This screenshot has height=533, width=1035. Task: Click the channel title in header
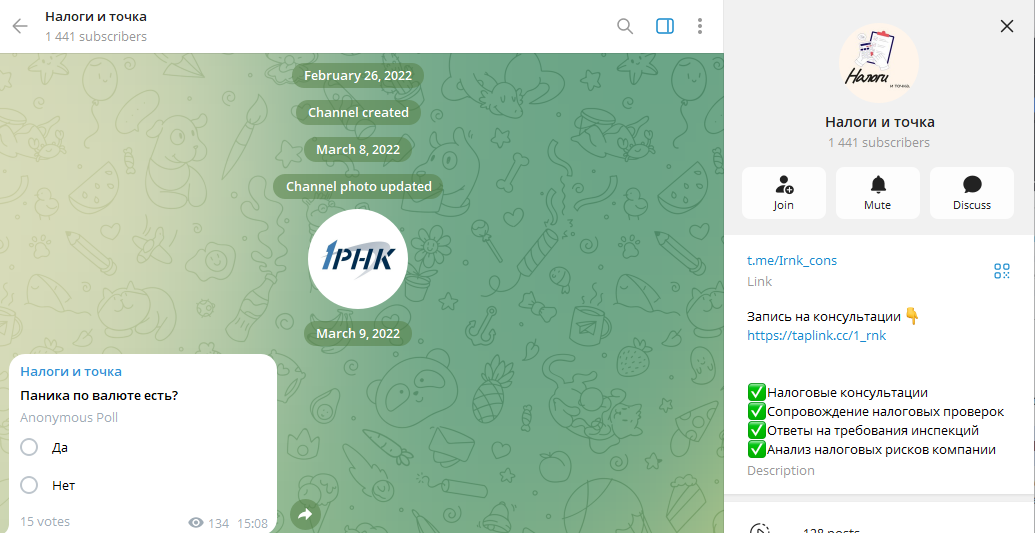pyautogui.click(x=96, y=17)
